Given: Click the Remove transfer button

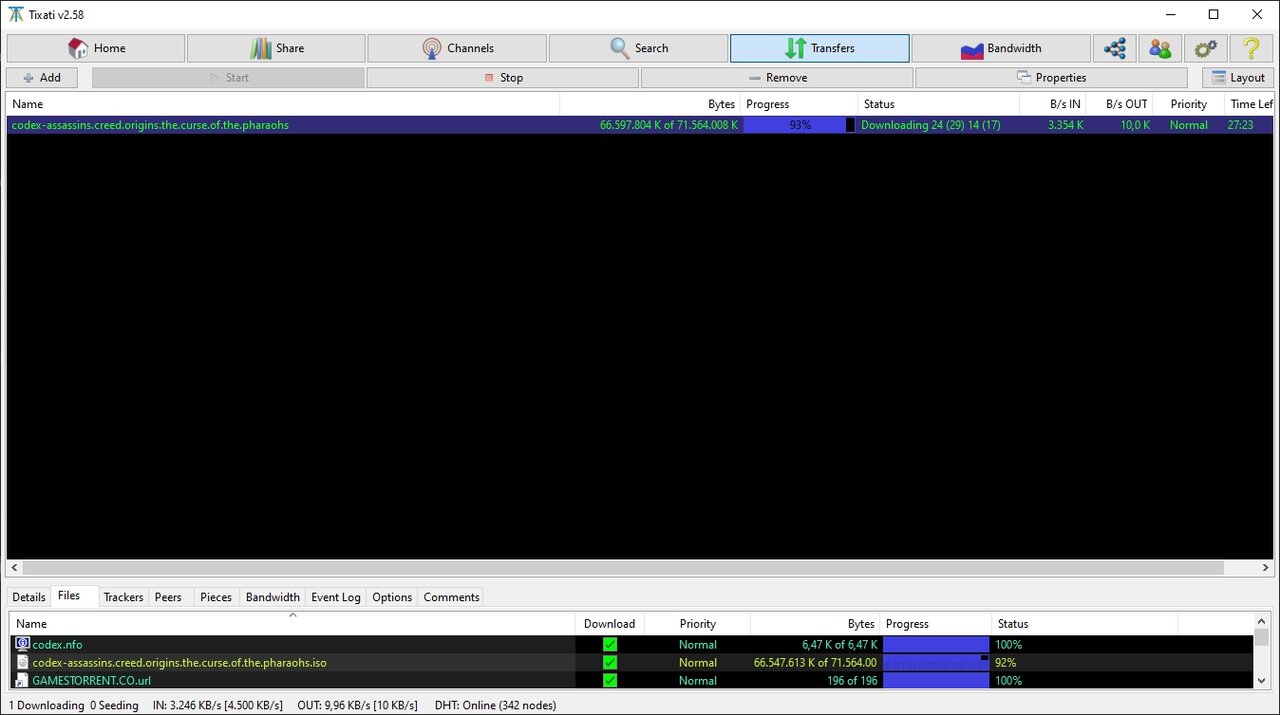Looking at the screenshot, I should (777, 77).
